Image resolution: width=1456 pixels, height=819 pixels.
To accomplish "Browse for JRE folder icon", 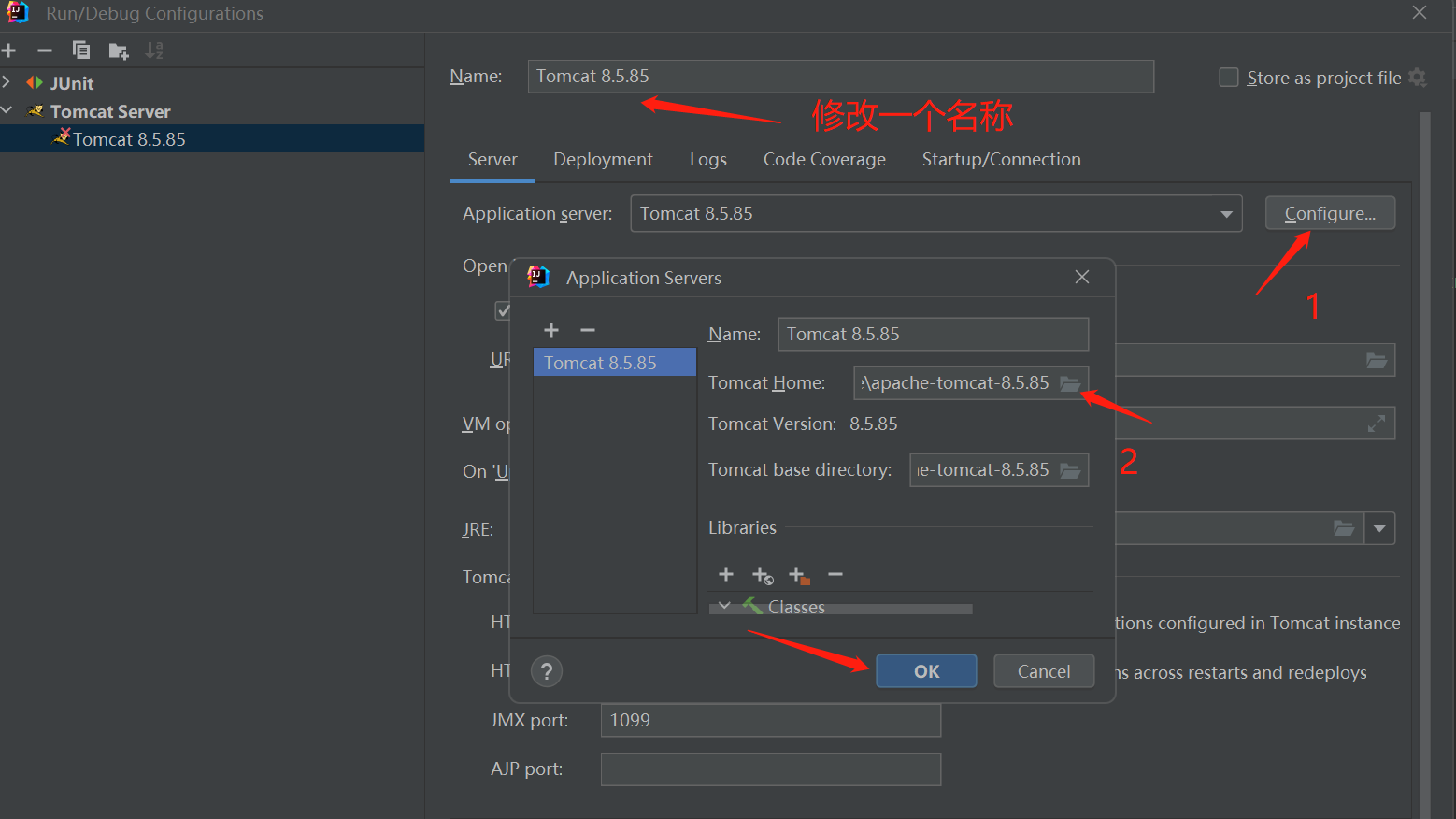I will point(1344,528).
